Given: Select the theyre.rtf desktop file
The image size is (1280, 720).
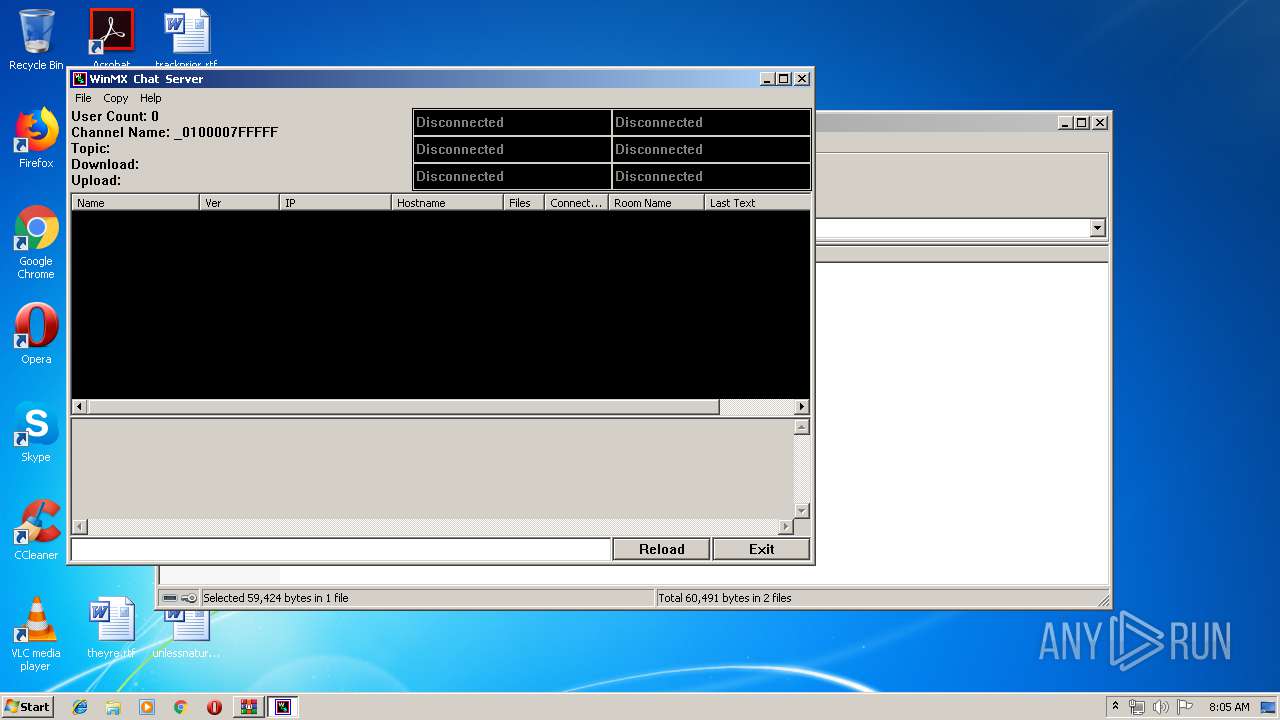Looking at the screenshot, I should click(x=111, y=629).
